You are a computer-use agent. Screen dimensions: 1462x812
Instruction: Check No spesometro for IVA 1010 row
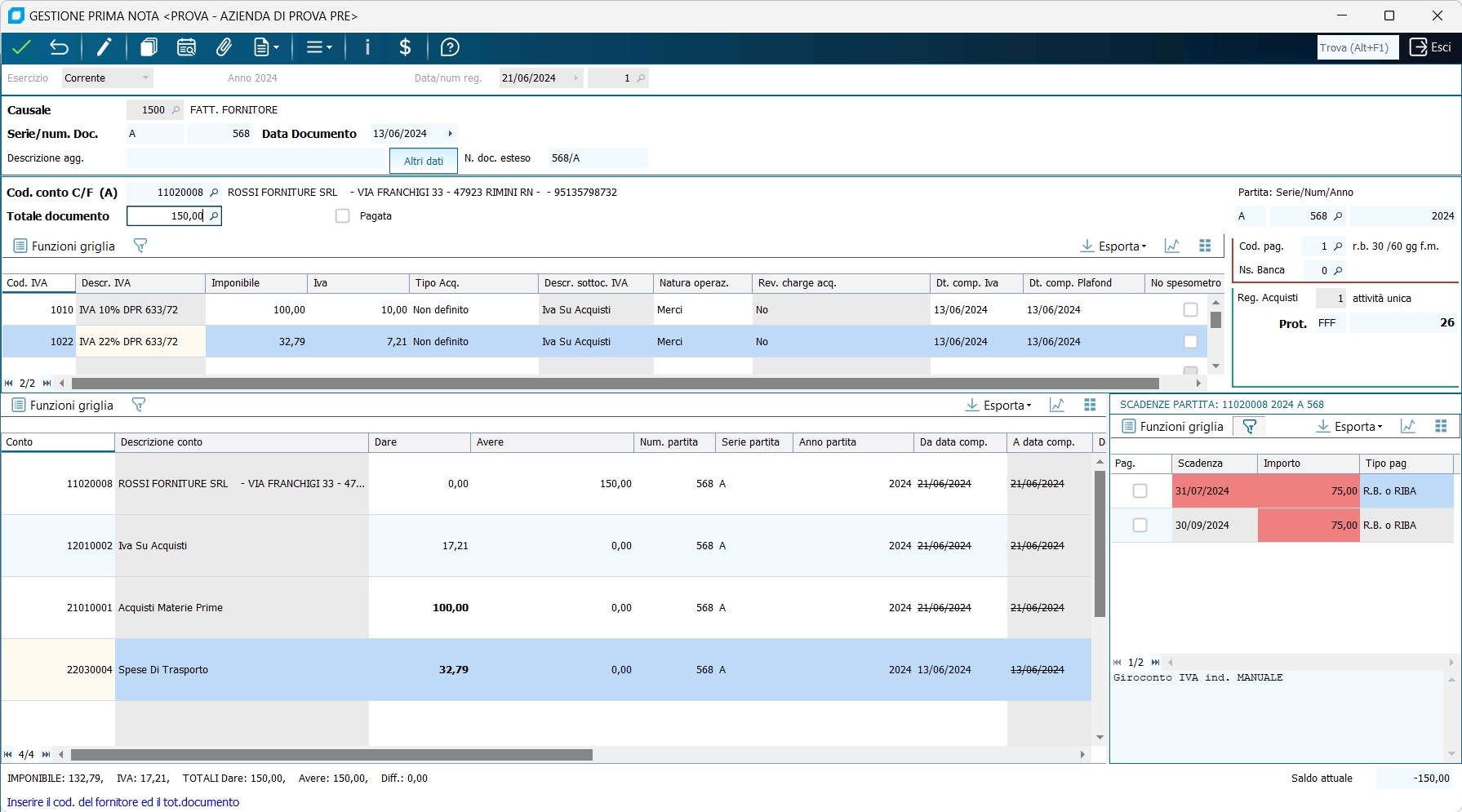[1190, 310]
